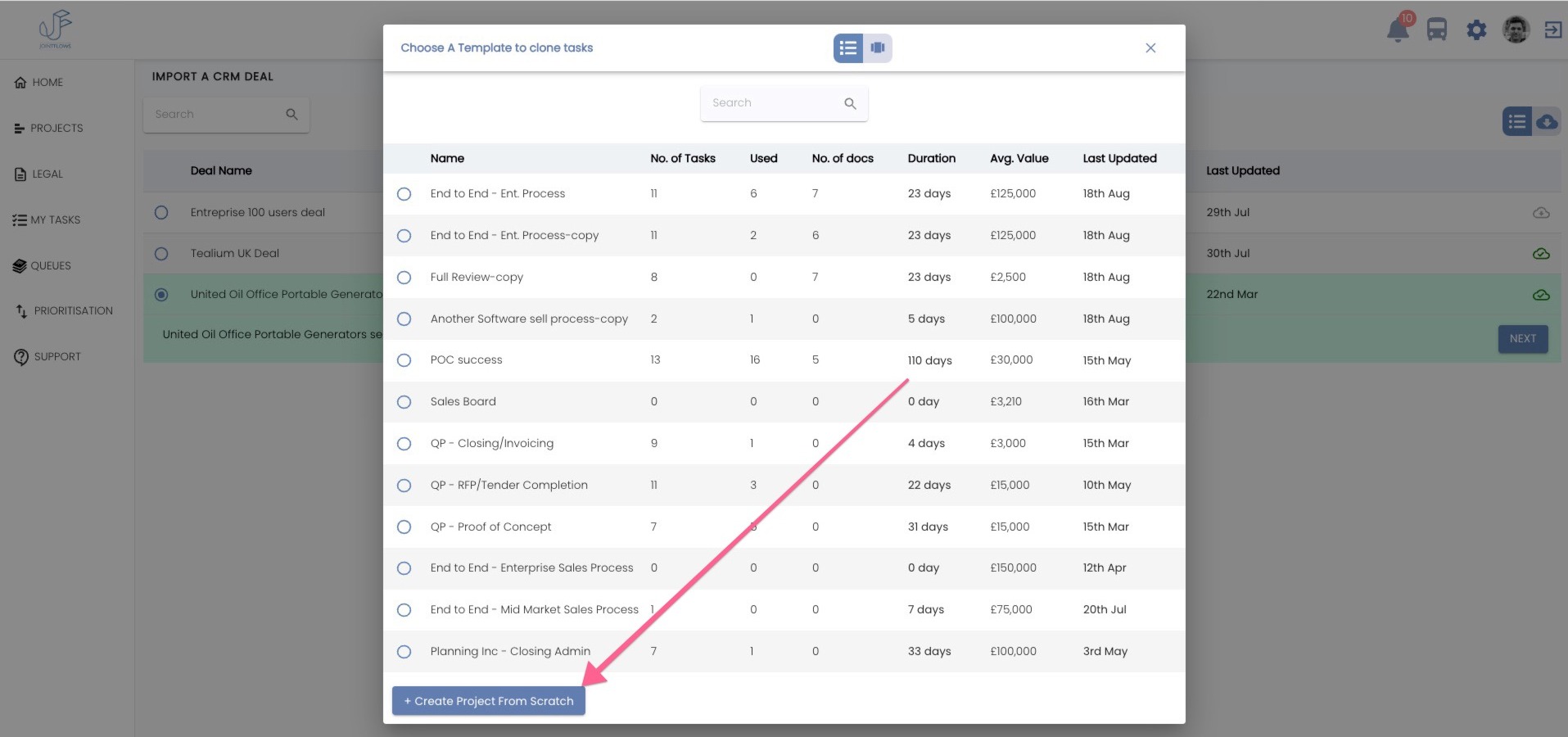Close the template chooser dialog
Image resolution: width=1568 pixels, height=737 pixels.
pyautogui.click(x=1150, y=48)
